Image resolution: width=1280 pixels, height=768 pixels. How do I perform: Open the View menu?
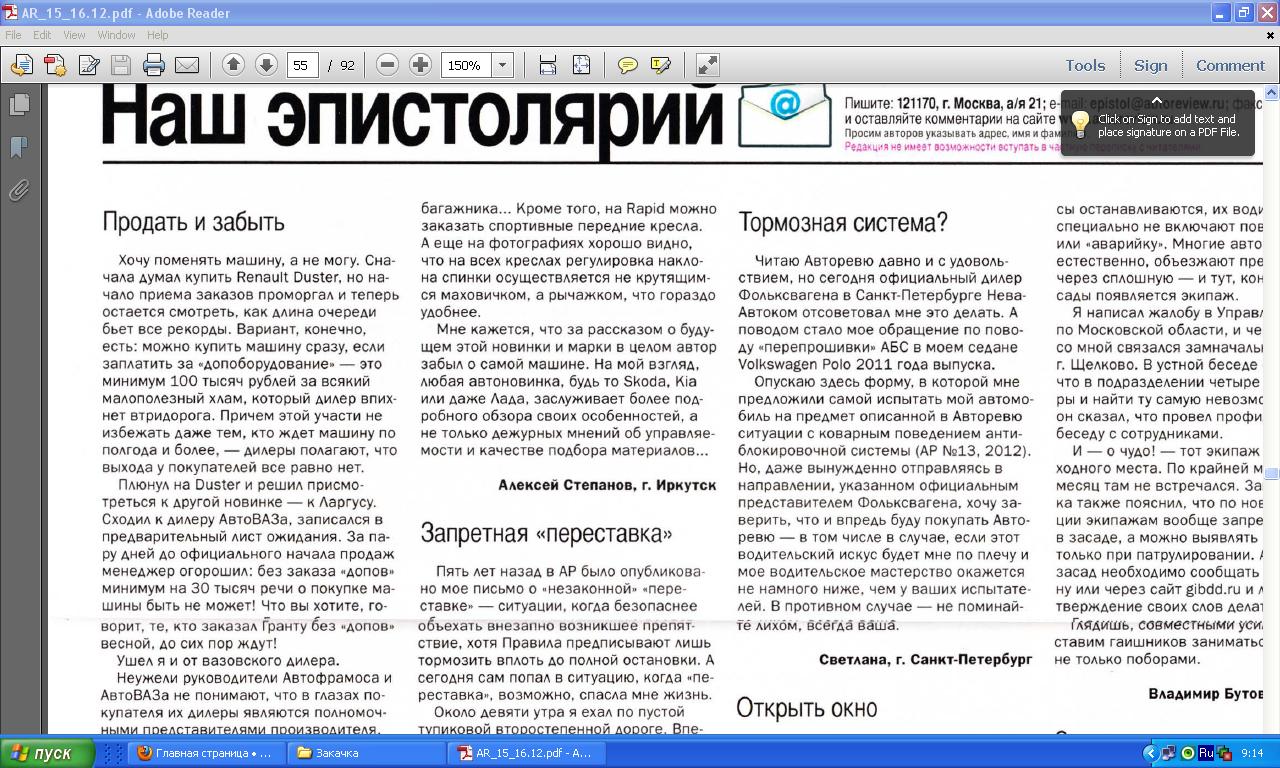[75, 35]
